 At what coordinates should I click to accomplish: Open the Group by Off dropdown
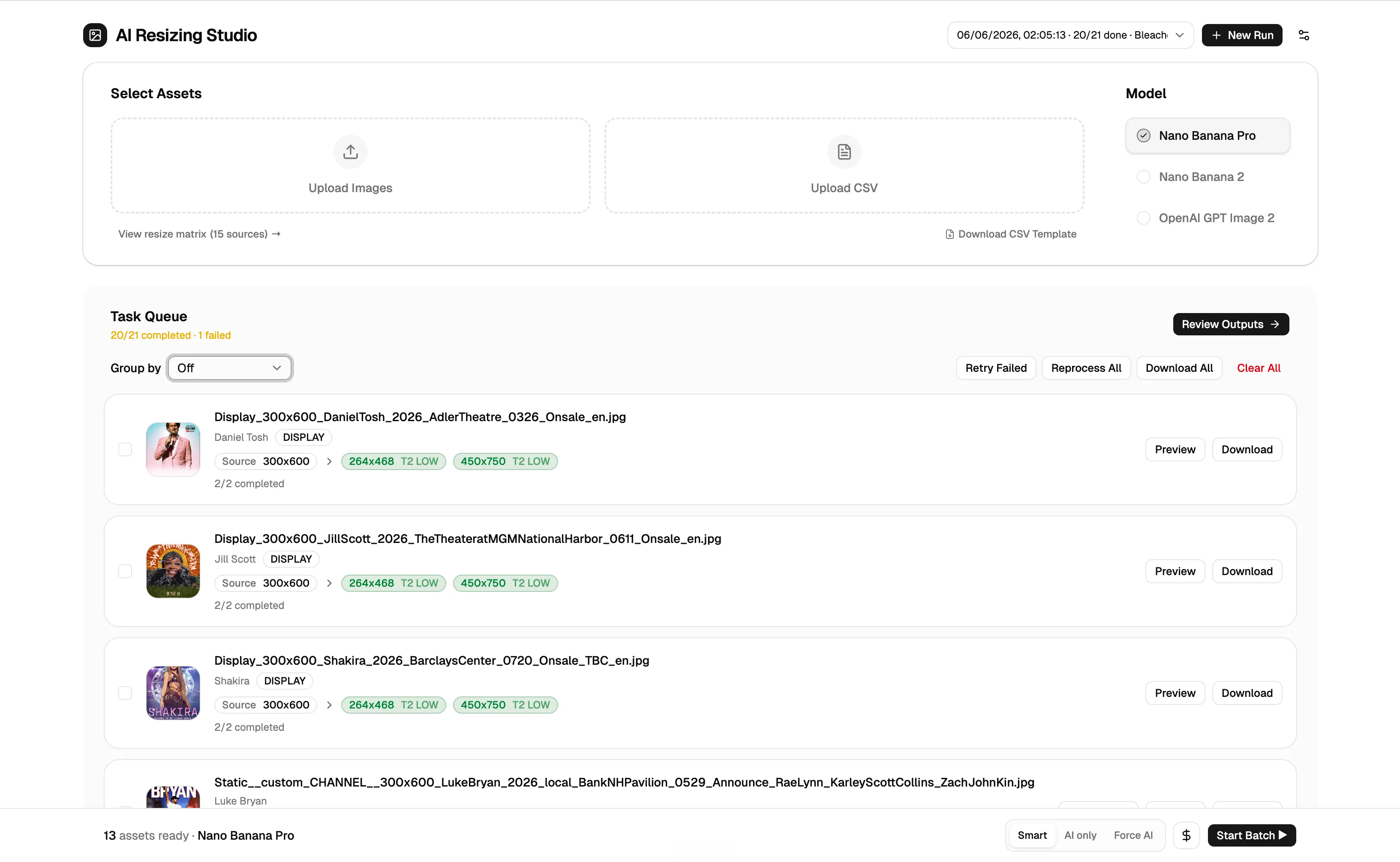(230, 368)
